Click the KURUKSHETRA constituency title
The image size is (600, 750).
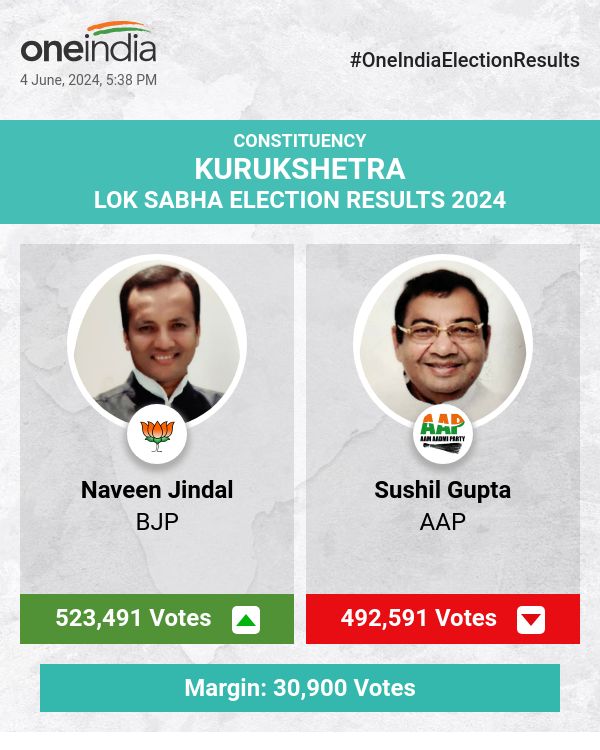[300, 168]
